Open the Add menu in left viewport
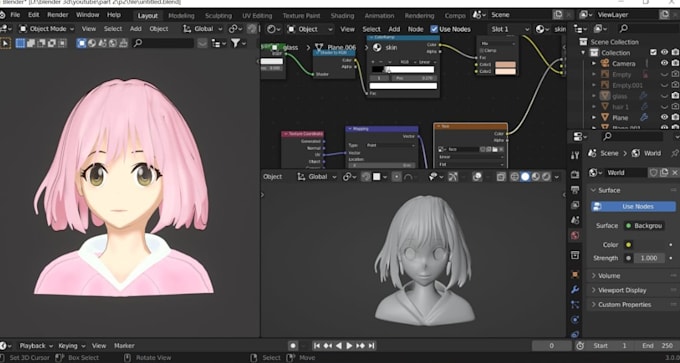Image resolution: width=680 pixels, height=363 pixels. pos(136,29)
